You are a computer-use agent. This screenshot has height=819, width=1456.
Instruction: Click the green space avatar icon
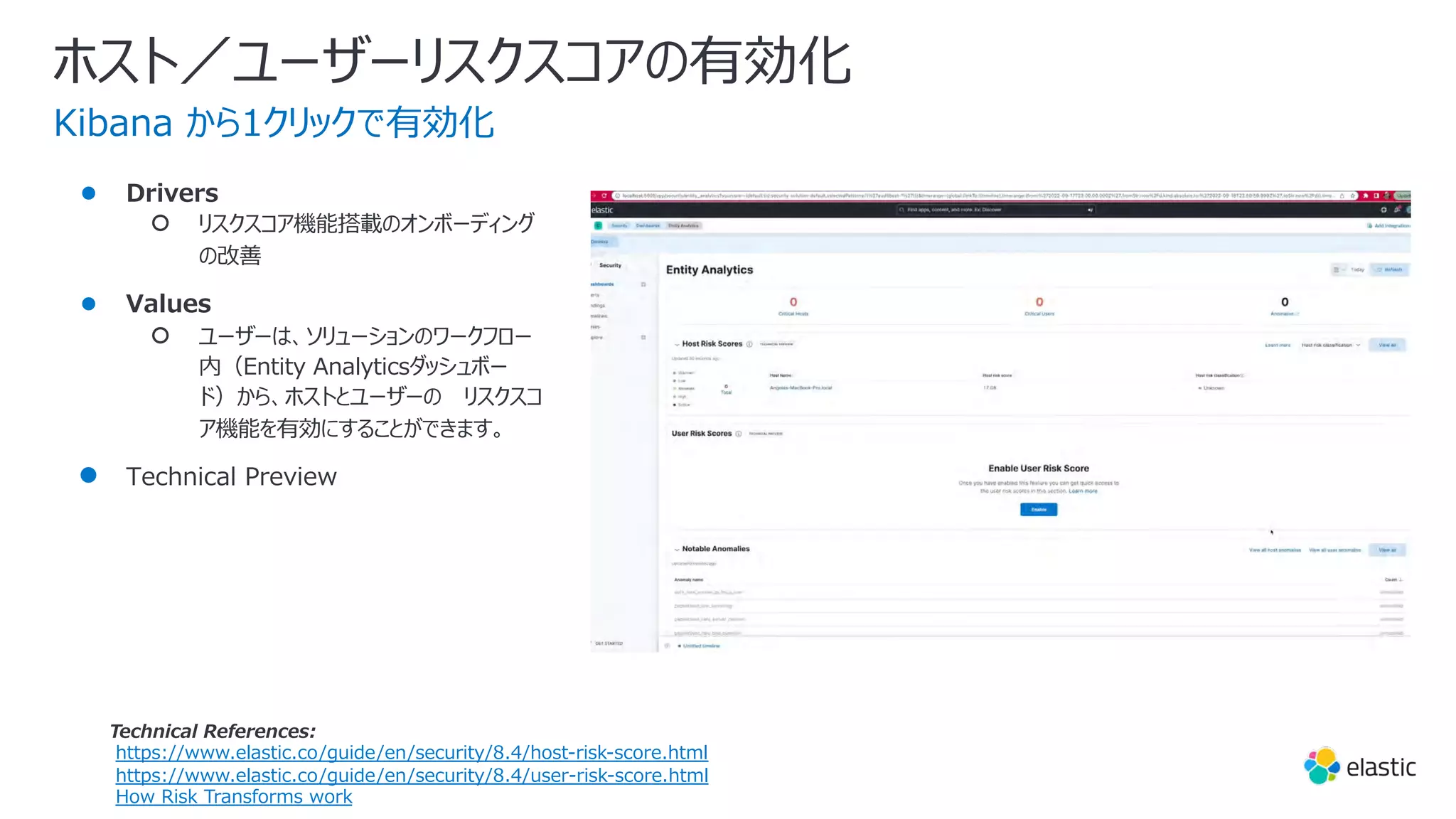pos(598,225)
